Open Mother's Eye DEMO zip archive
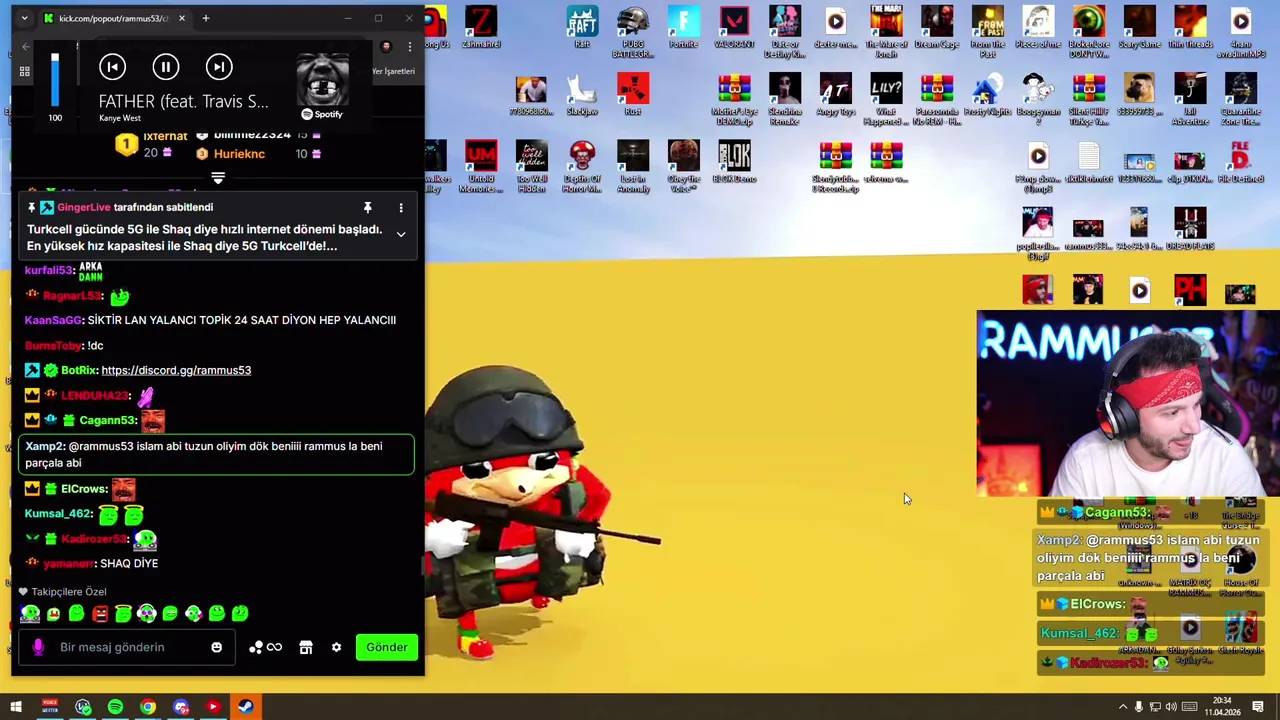Viewport: 1280px width, 720px height. [x=734, y=98]
